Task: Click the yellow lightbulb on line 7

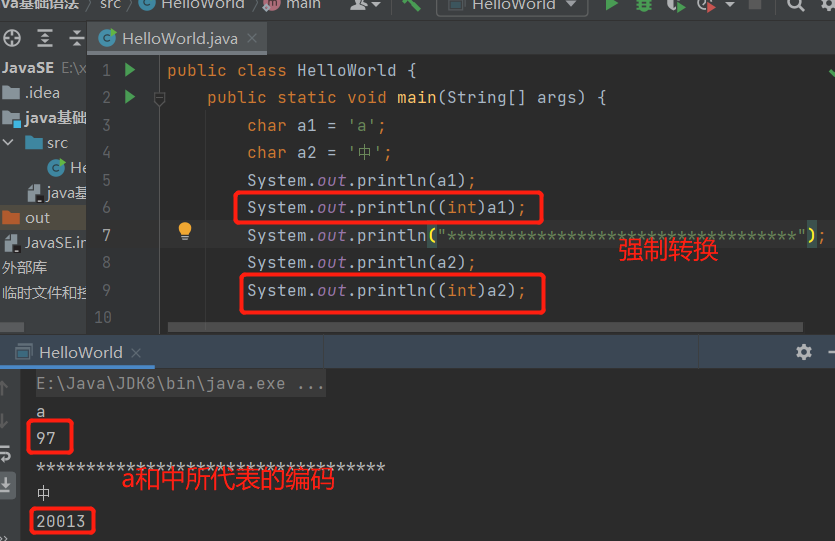Action: coord(185,231)
